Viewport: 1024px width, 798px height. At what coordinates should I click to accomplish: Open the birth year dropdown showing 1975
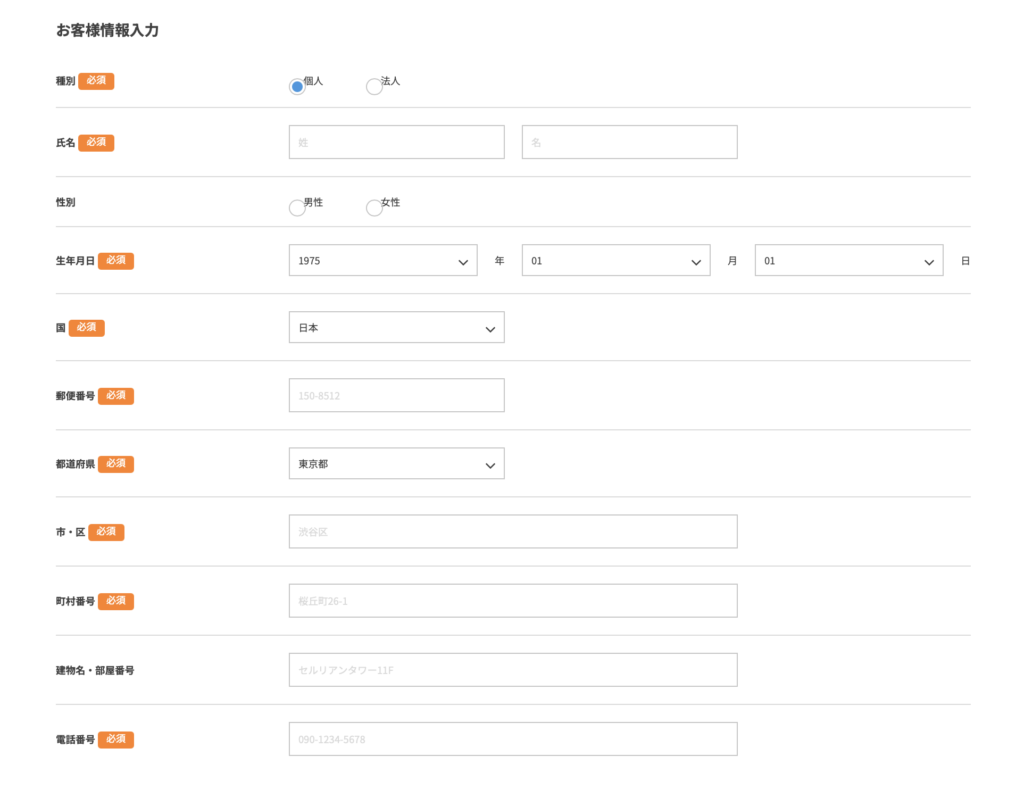point(382,261)
